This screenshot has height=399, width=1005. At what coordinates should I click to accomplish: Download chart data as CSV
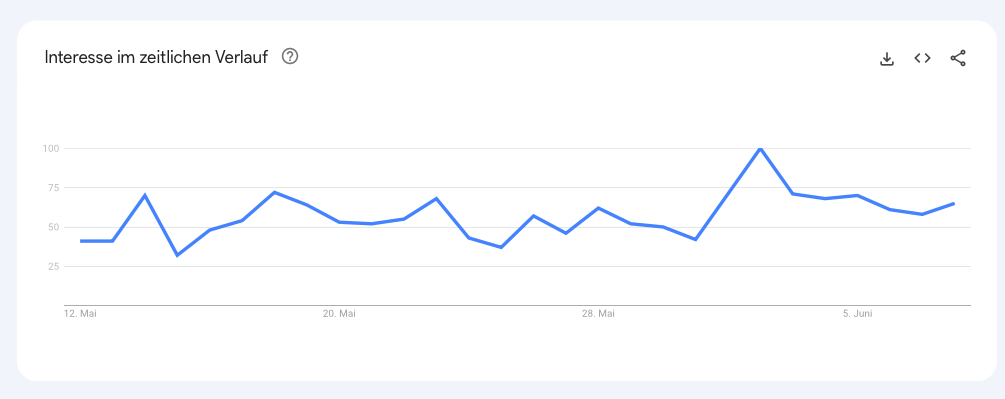click(x=886, y=59)
